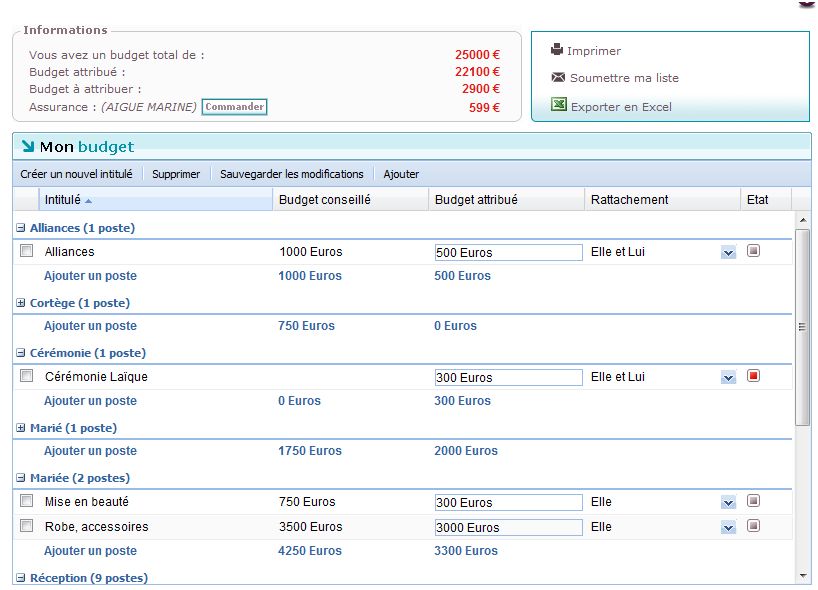Screen dimensions: 818x590
Task: Click the red Etat icon for Cérémonie Laïque
Action: coord(753,376)
